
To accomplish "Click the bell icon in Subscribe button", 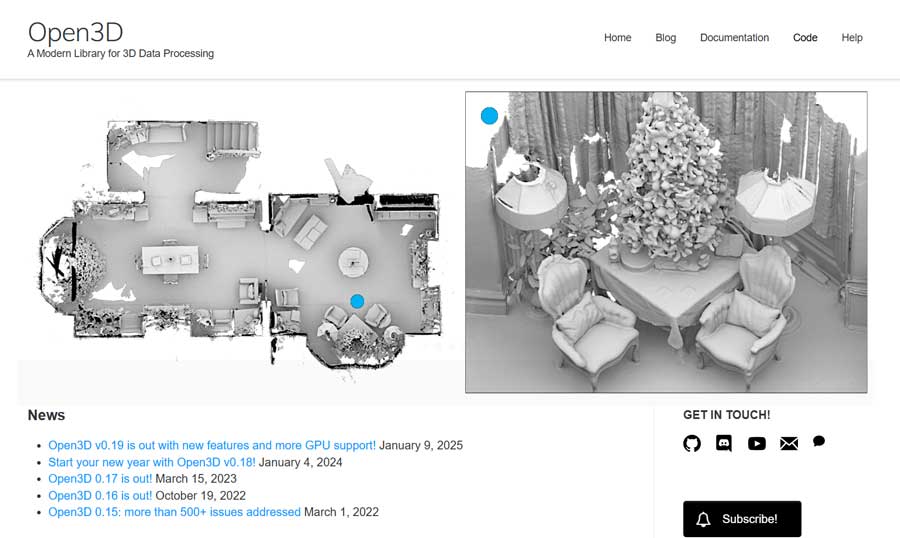I will [703, 519].
